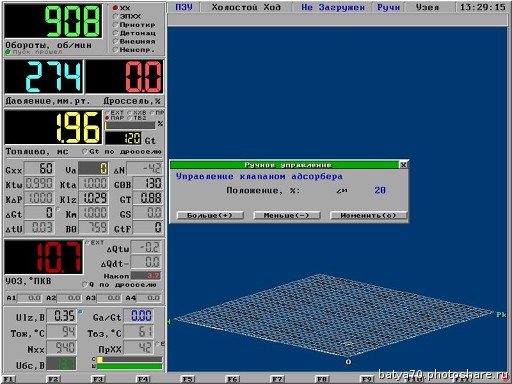This screenshot has width=512, height=384.
Task: Click the Изменить(о) button
Action: tap(368, 215)
